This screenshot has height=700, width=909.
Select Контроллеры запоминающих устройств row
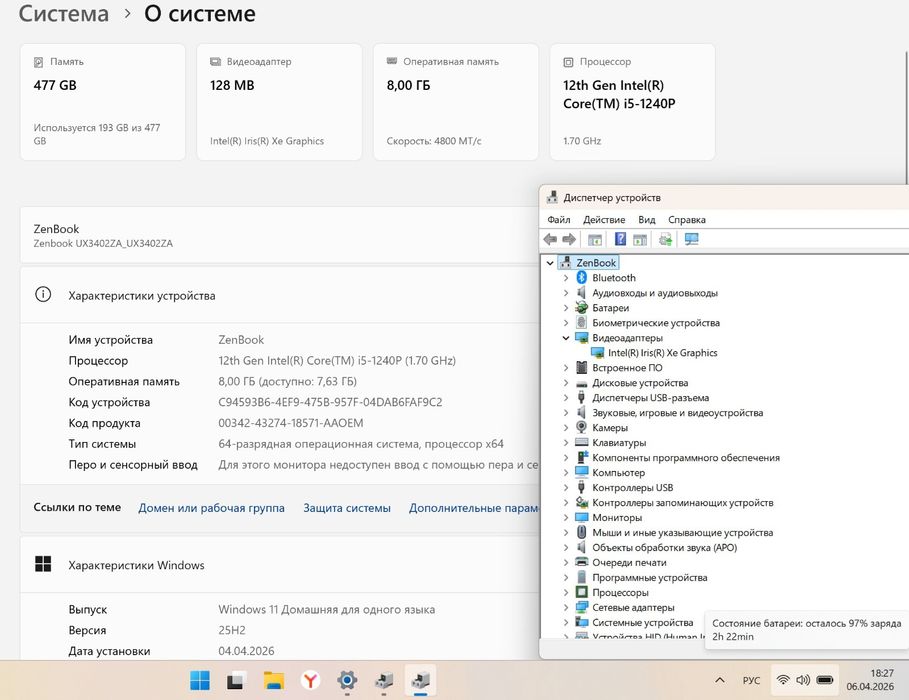point(683,502)
